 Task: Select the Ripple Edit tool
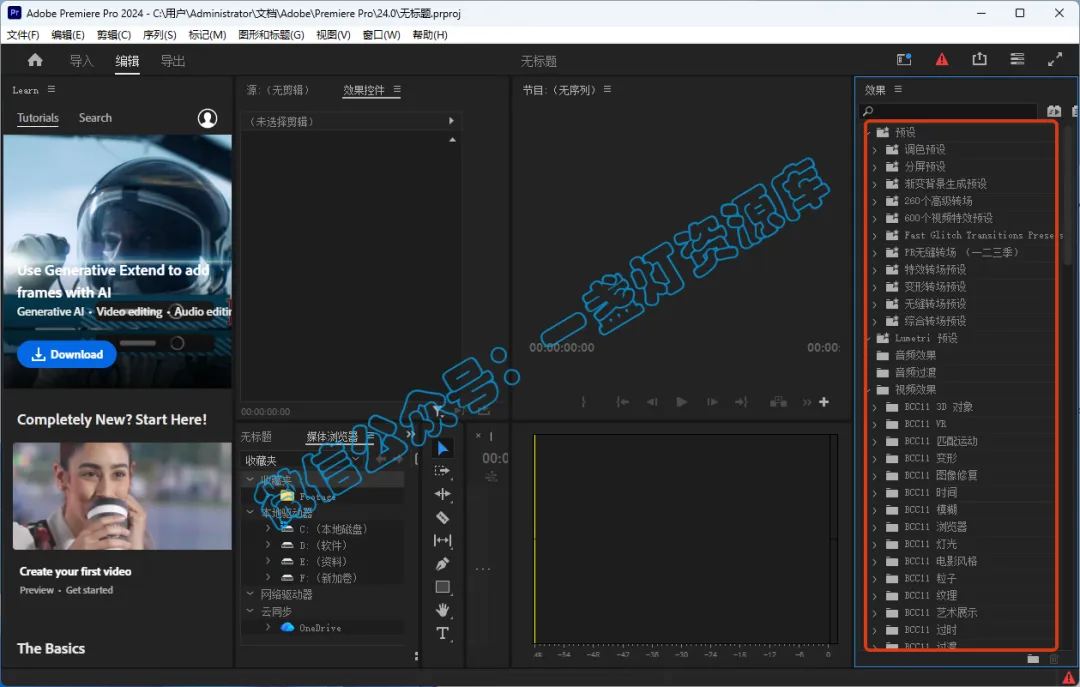[x=443, y=494]
